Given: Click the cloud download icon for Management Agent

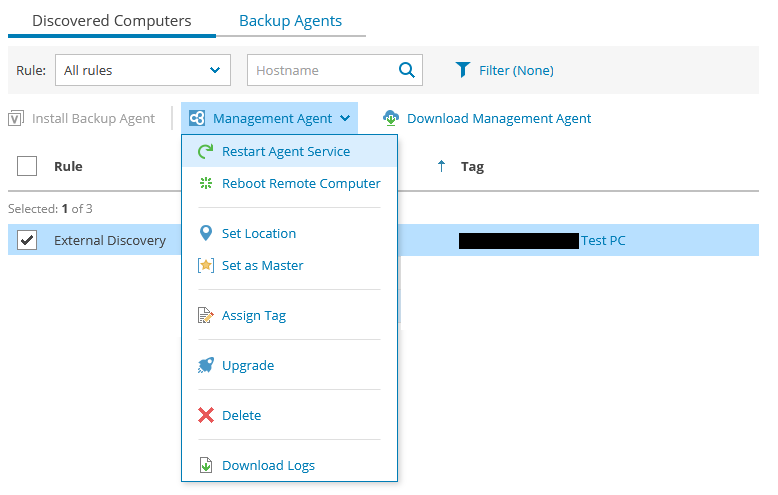Looking at the screenshot, I should coord(391,118).
